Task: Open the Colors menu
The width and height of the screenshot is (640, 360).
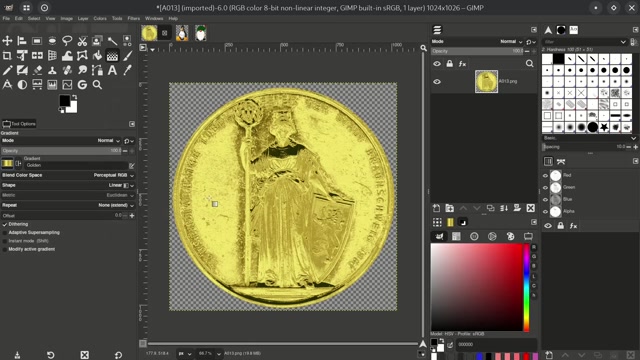Action: tap(100, 18)
